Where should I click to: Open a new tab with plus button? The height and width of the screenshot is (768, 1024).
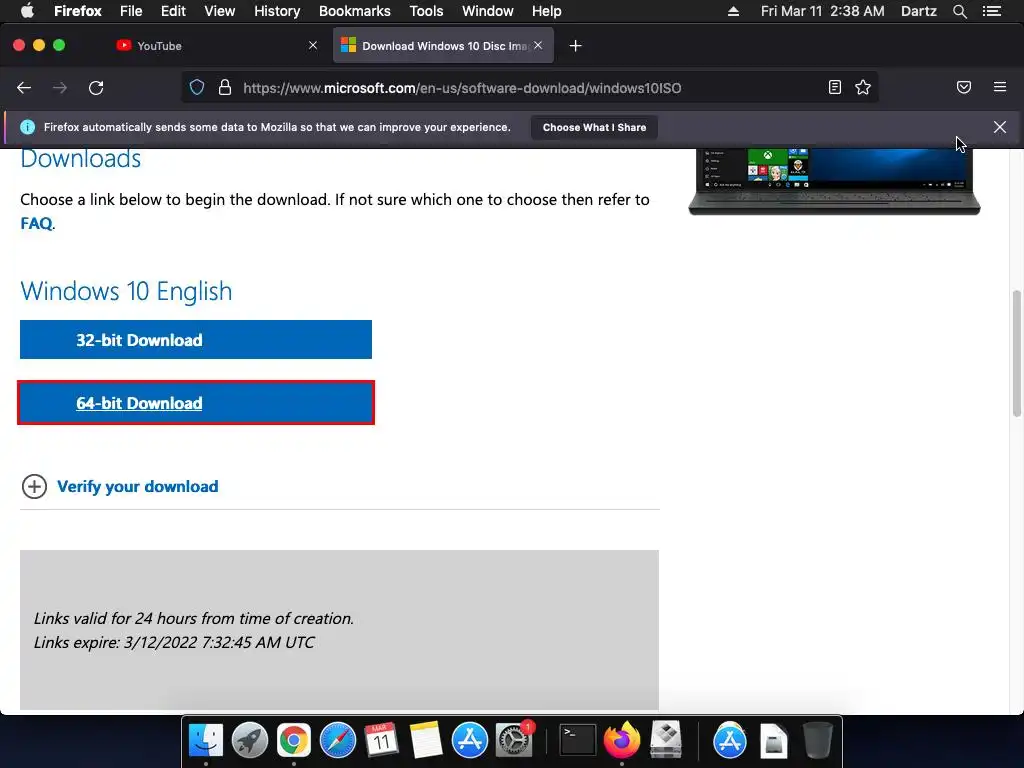pyautogui.click(x=575, y=46)
